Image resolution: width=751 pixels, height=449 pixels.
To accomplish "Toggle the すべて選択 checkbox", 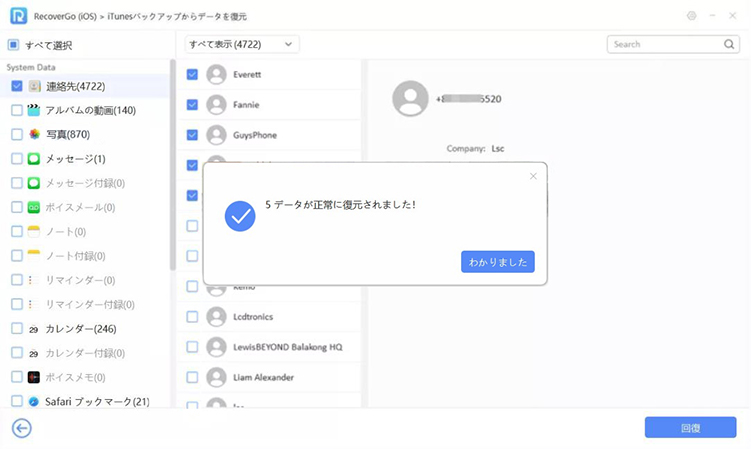I will pos(13,45).
